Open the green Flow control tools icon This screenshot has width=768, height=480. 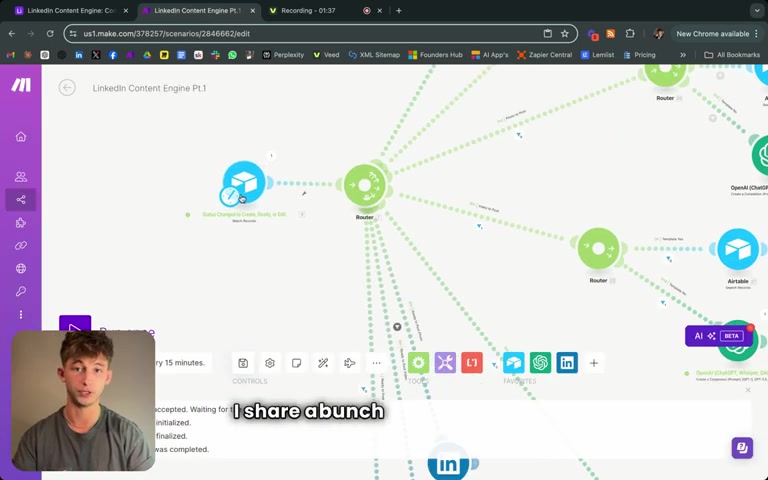pyautogui.click(x=418, y=363)
